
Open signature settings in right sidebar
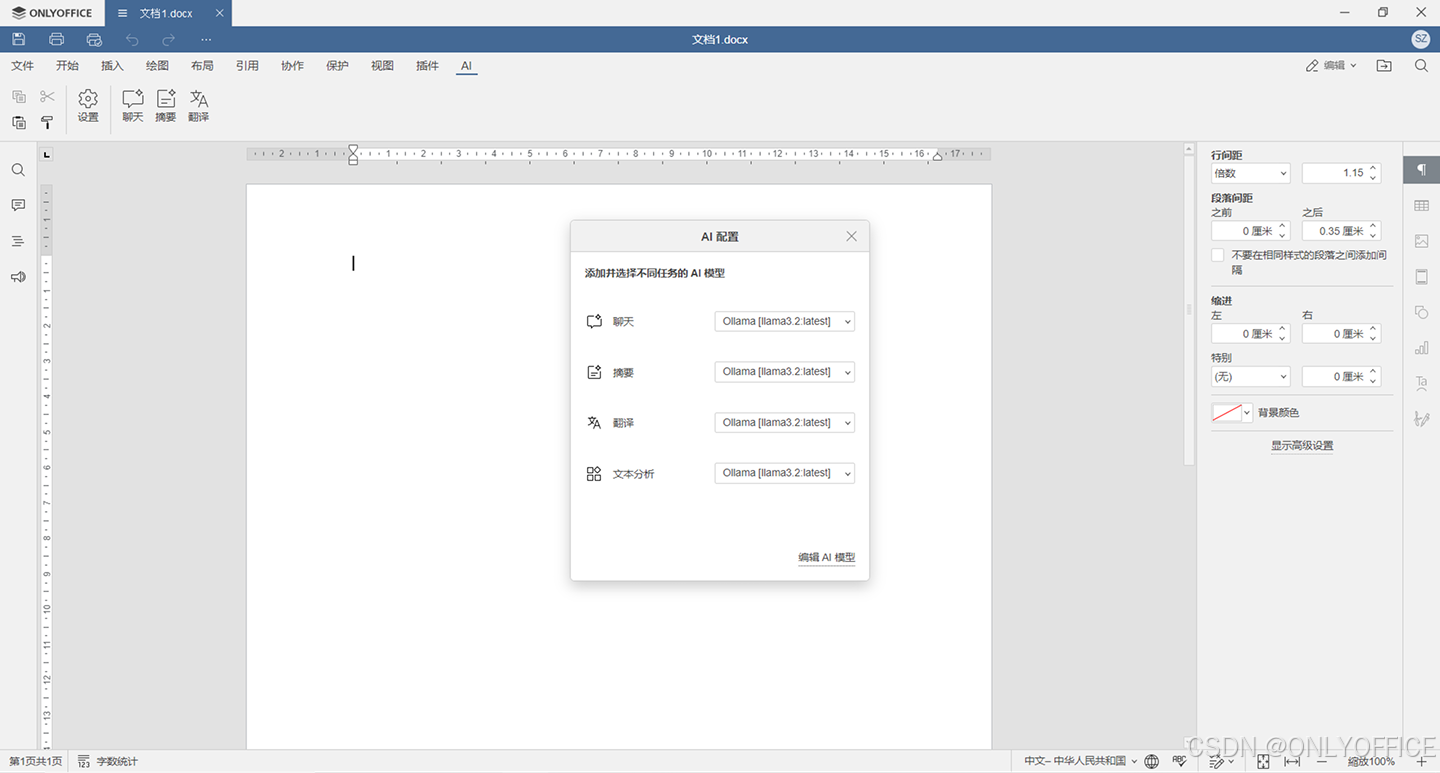1421,419
